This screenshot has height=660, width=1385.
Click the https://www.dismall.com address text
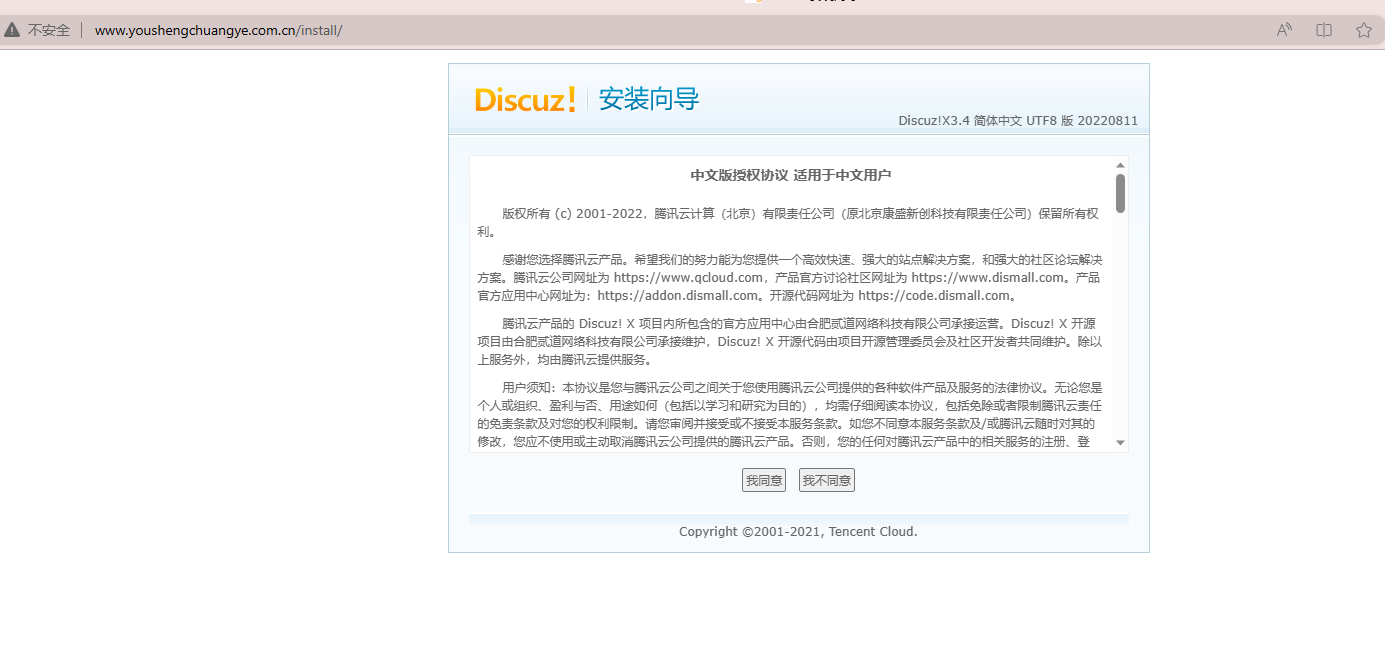point(987,277)
